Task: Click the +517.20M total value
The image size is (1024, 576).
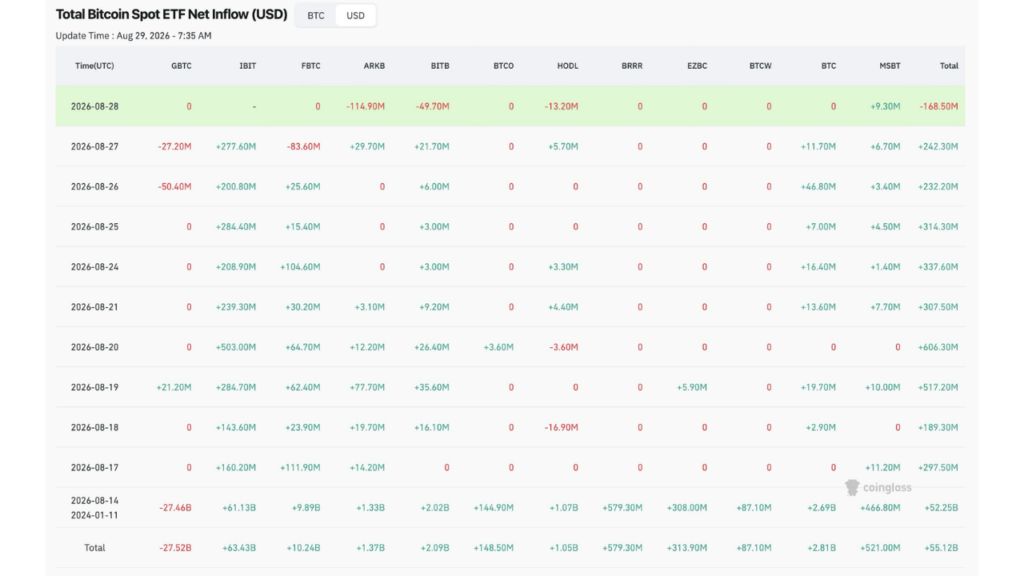Action: point(938,387)
